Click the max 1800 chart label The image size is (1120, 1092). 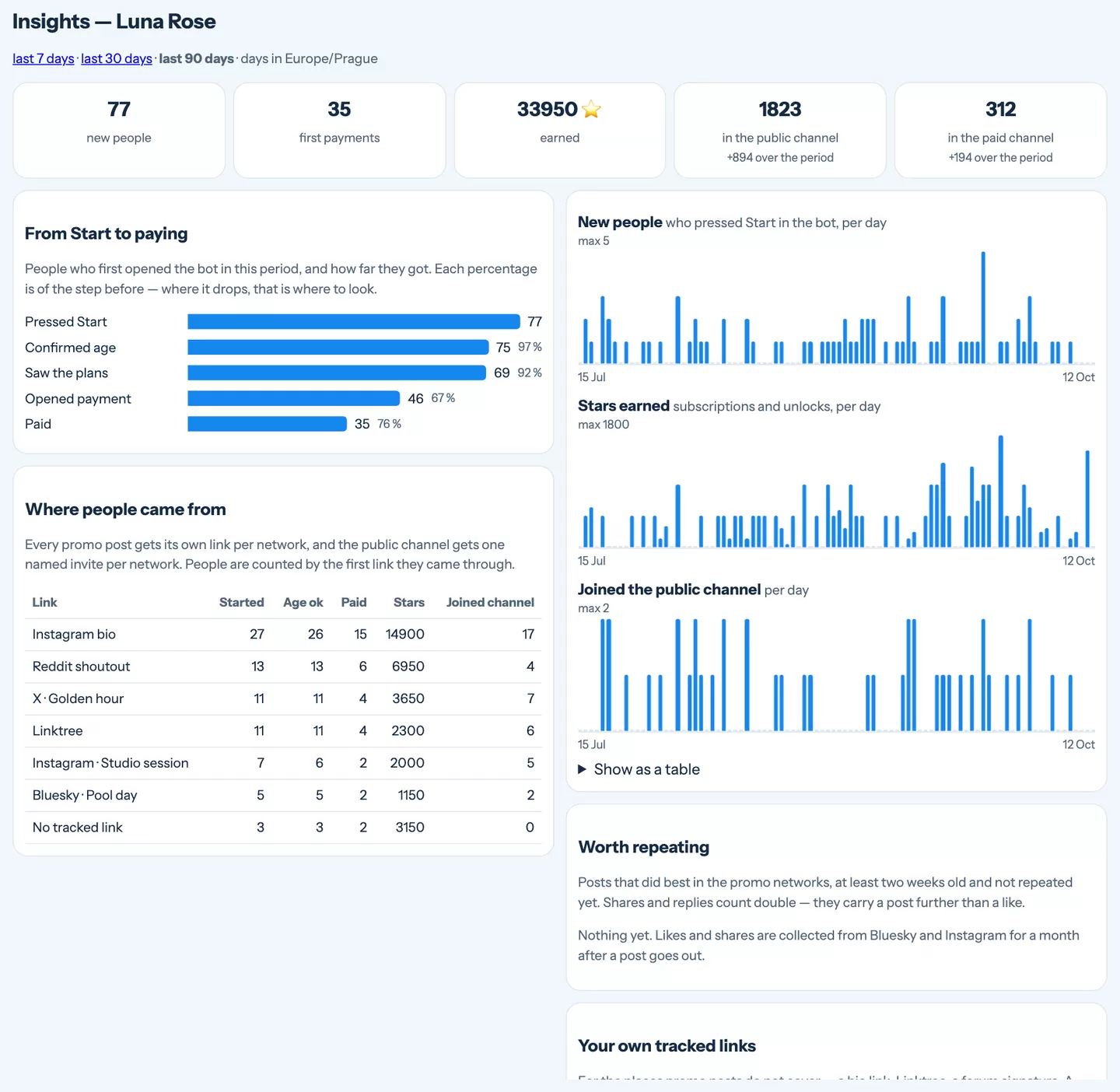pyautogui.click(x=604, y=425)
